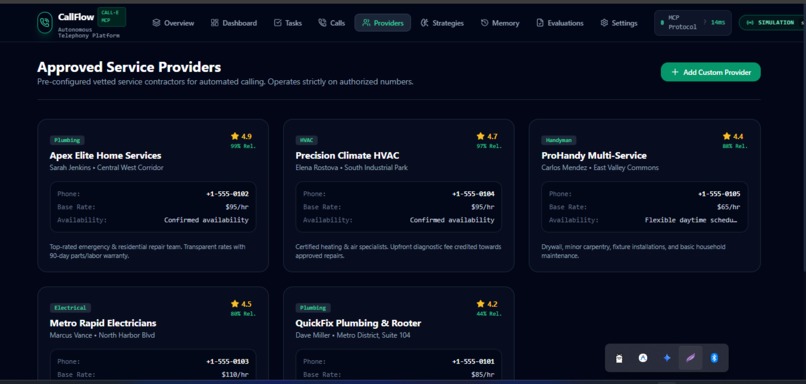This screenshot has height=384, width=806.
Task: Click phone number +1-555-0101
Action: (473, 362)
